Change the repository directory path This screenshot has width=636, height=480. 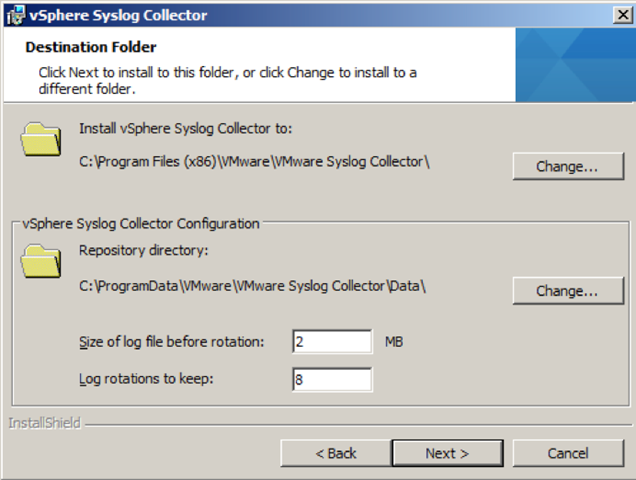point(568,291)
